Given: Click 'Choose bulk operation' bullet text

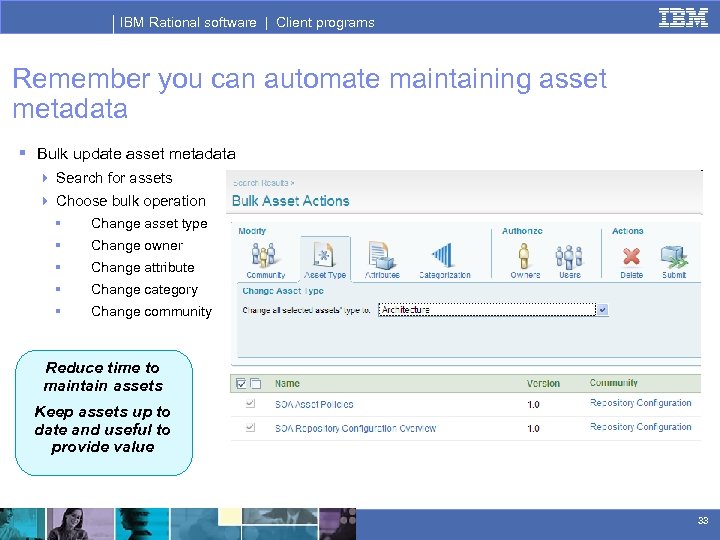Looking at the screenshot, I should (131, 201).
